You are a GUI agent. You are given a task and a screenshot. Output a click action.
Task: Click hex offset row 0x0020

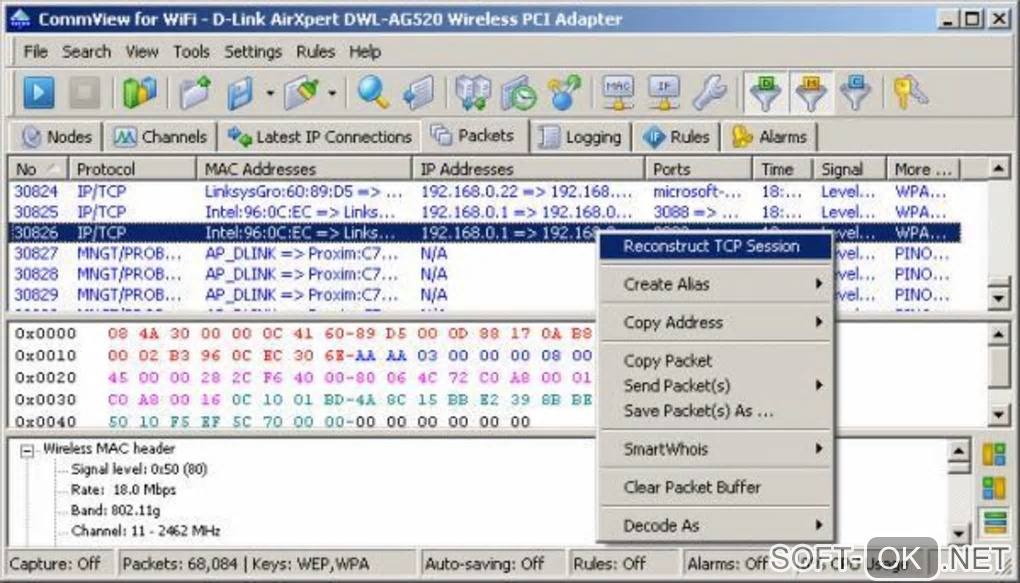[x=302, y=377]
